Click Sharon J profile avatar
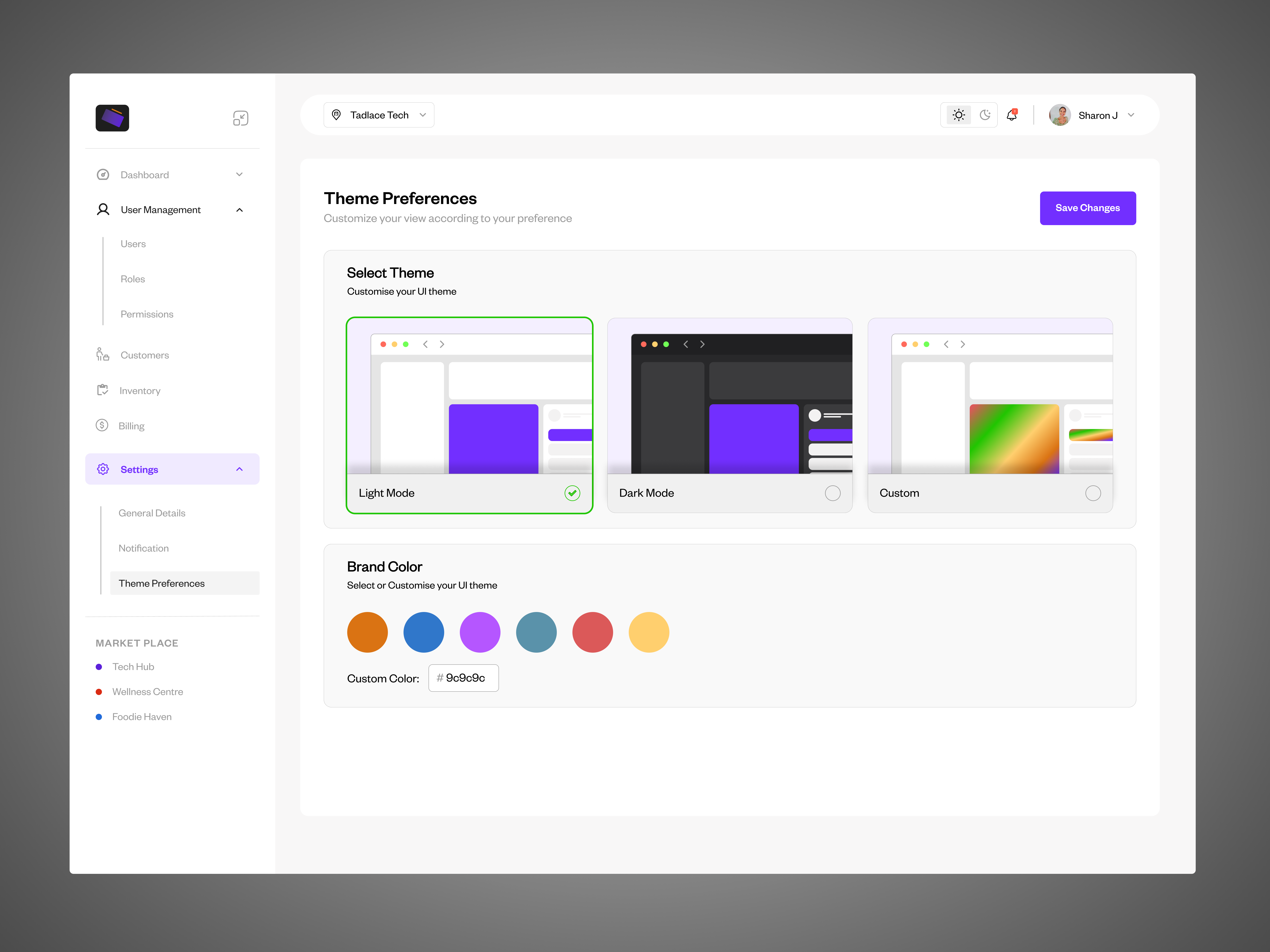Image resolution: width=1270 pixels, height=952 pixels. (1060, 115)
